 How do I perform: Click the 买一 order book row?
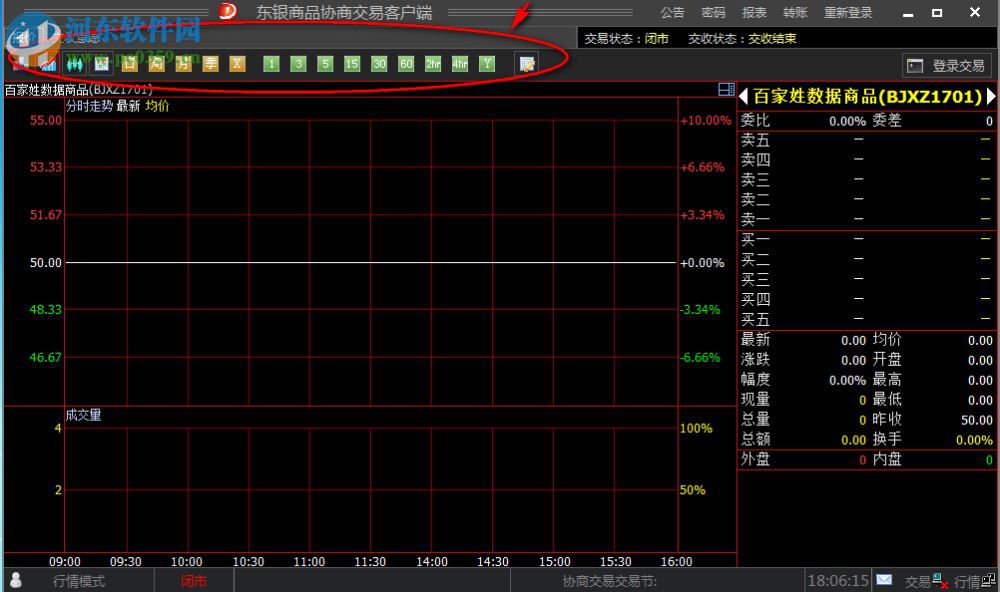pos(867,239)
